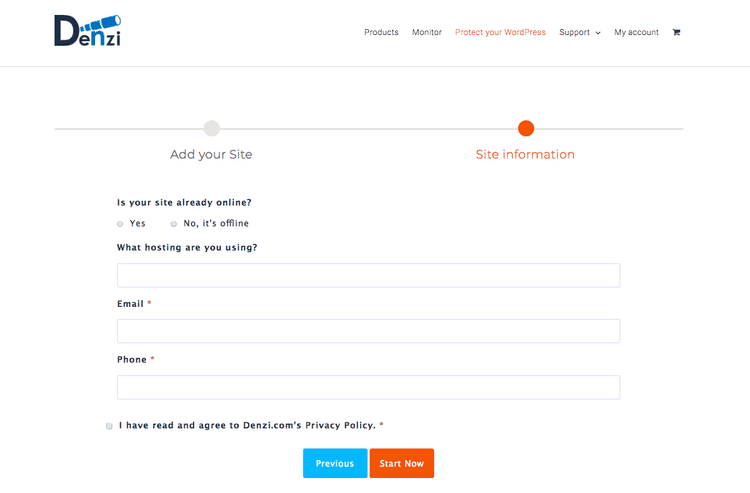Click the Privacy Policy agreement text
This screenshot has height=493, width=750.
(247, 425)
